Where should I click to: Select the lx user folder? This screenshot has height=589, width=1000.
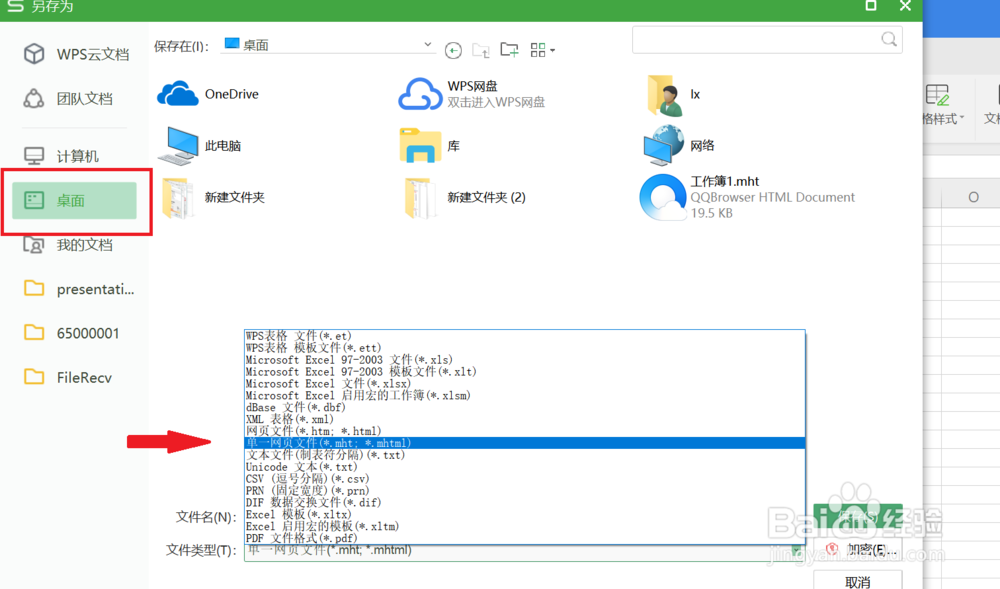coord(673,95)
